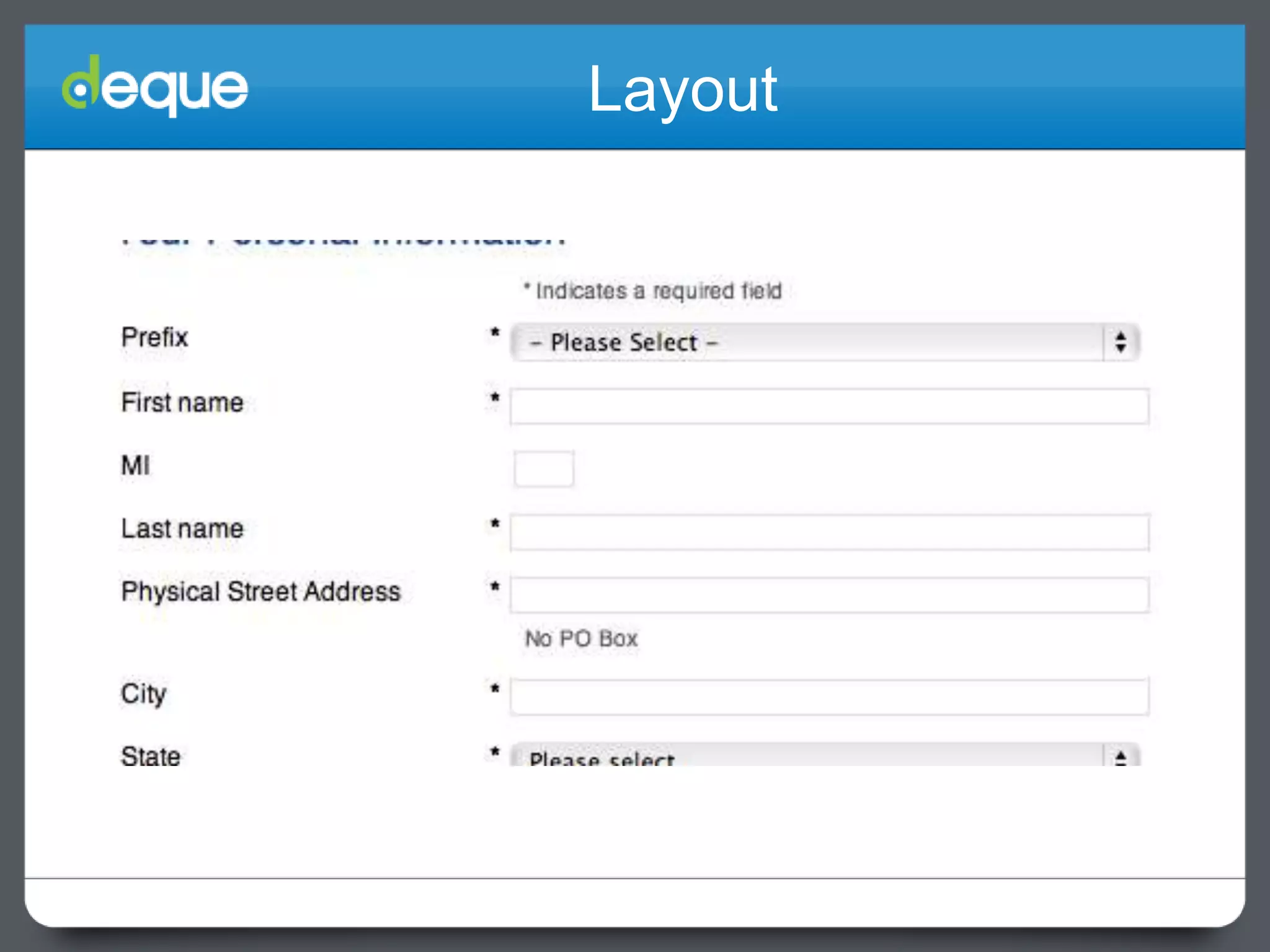Click the Physical Street Address label
The width and height of the screenshot is (1270, 952).
[x=261, y=592]
